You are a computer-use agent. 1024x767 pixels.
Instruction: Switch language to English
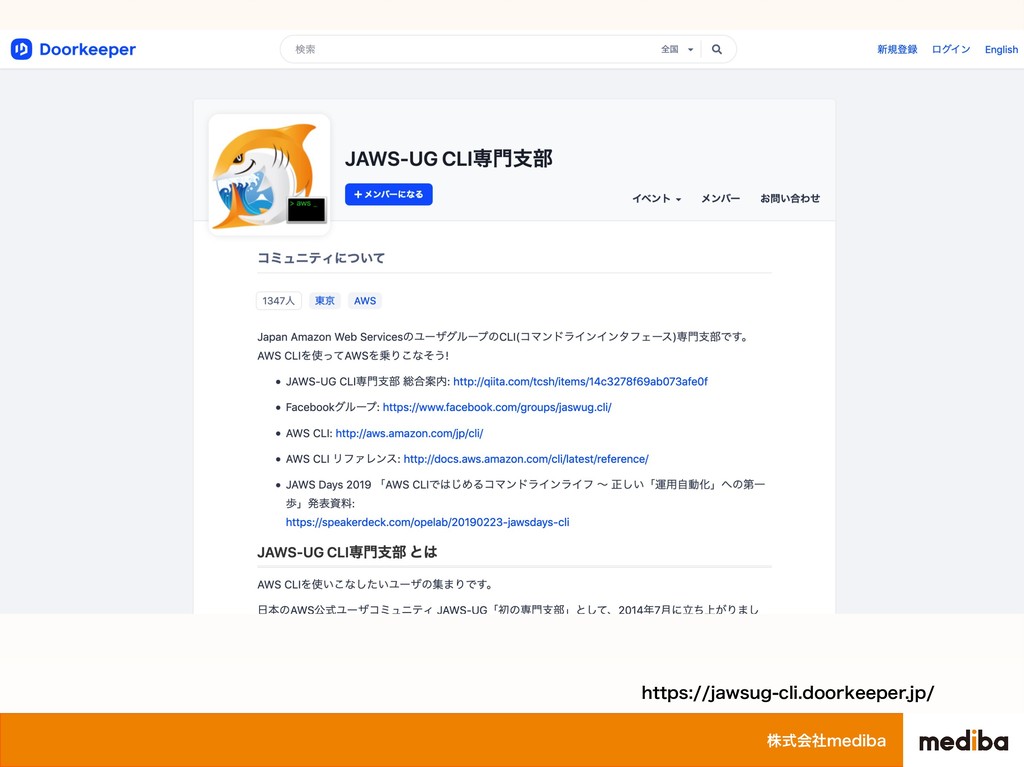point(1001,50)
